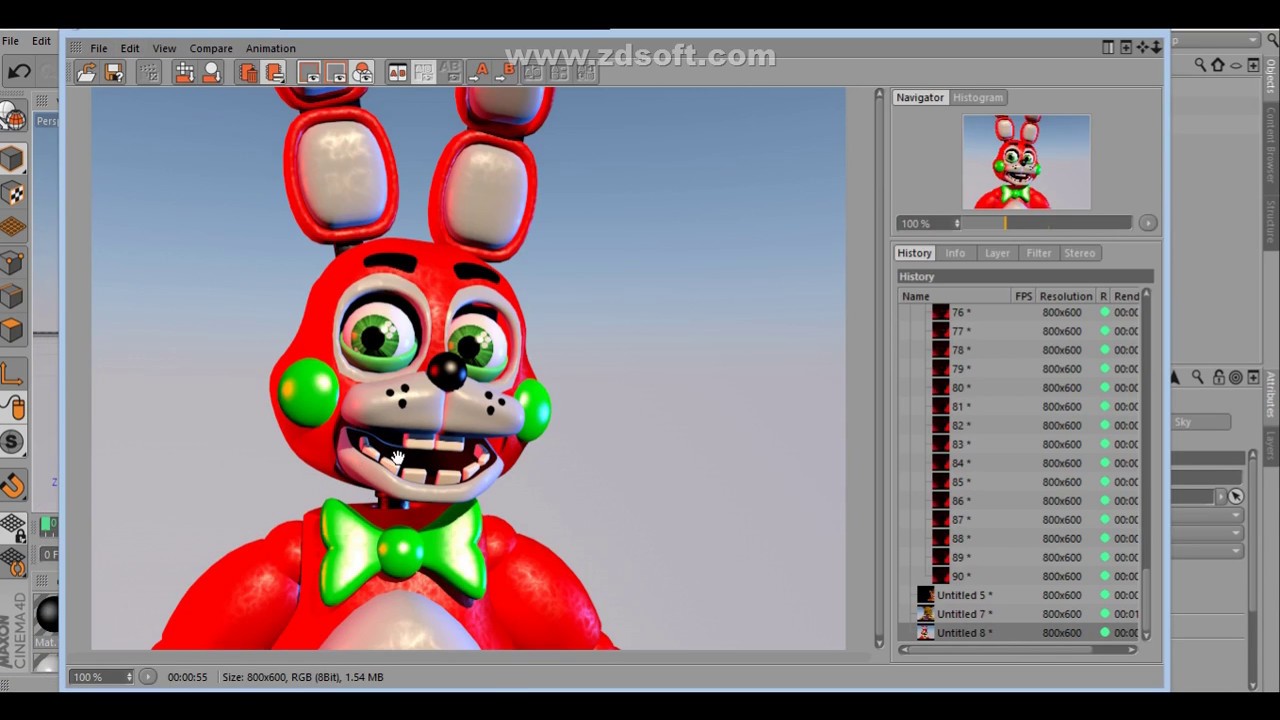The image size is (1280, 720).
Task: Click the clear history trash icon
Action: click(x=247, y=72)
